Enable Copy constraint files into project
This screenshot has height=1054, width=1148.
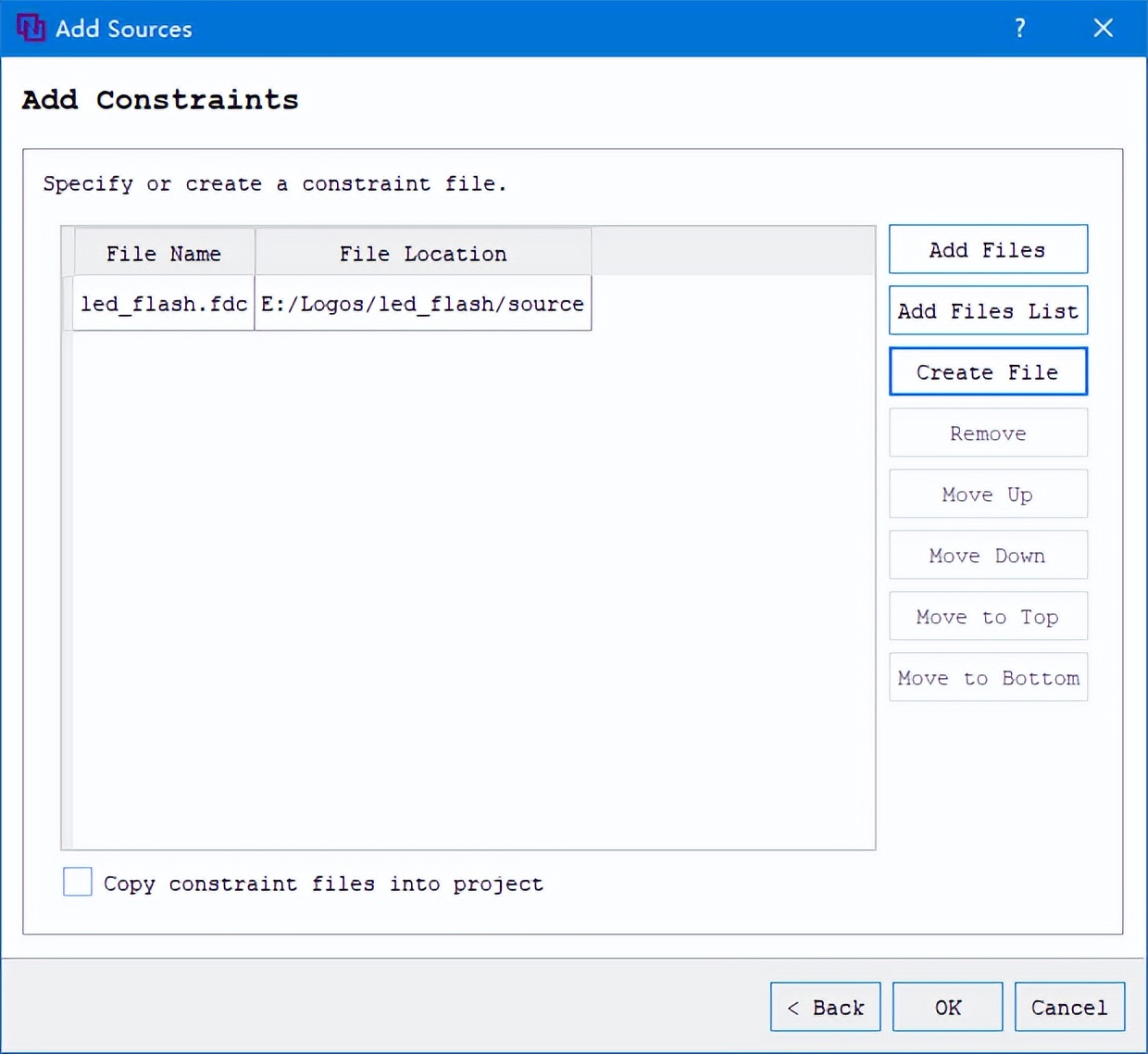[78, 882]
